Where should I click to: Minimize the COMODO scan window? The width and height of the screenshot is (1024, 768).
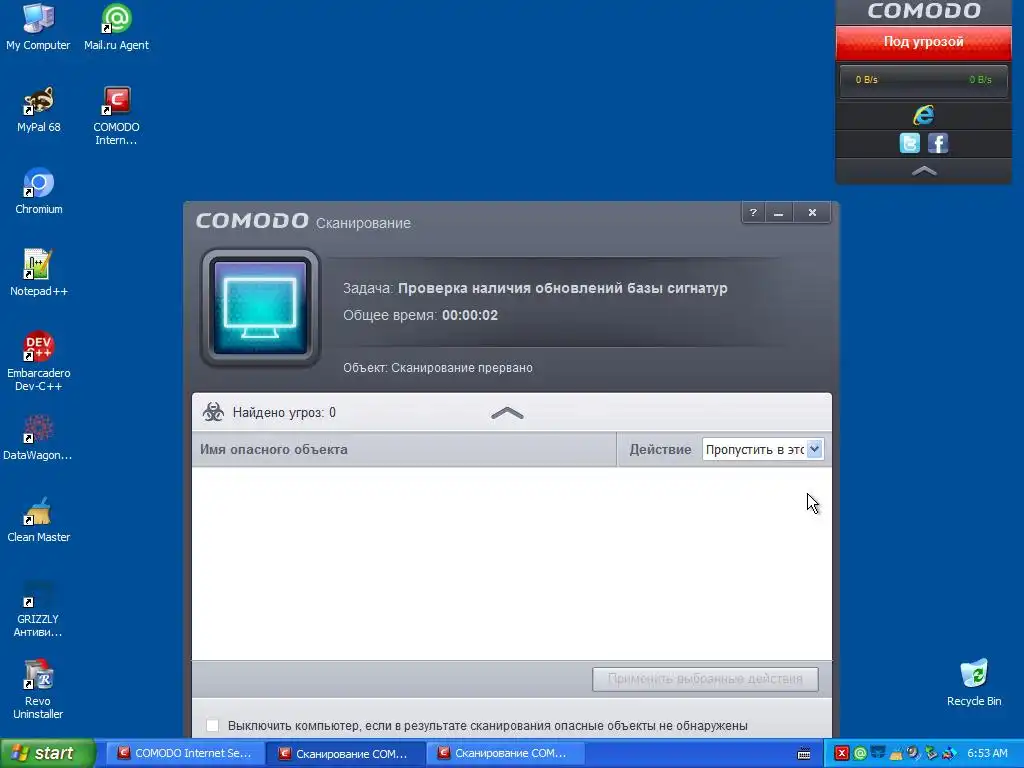pyautogui.click(x=778, y=213)
